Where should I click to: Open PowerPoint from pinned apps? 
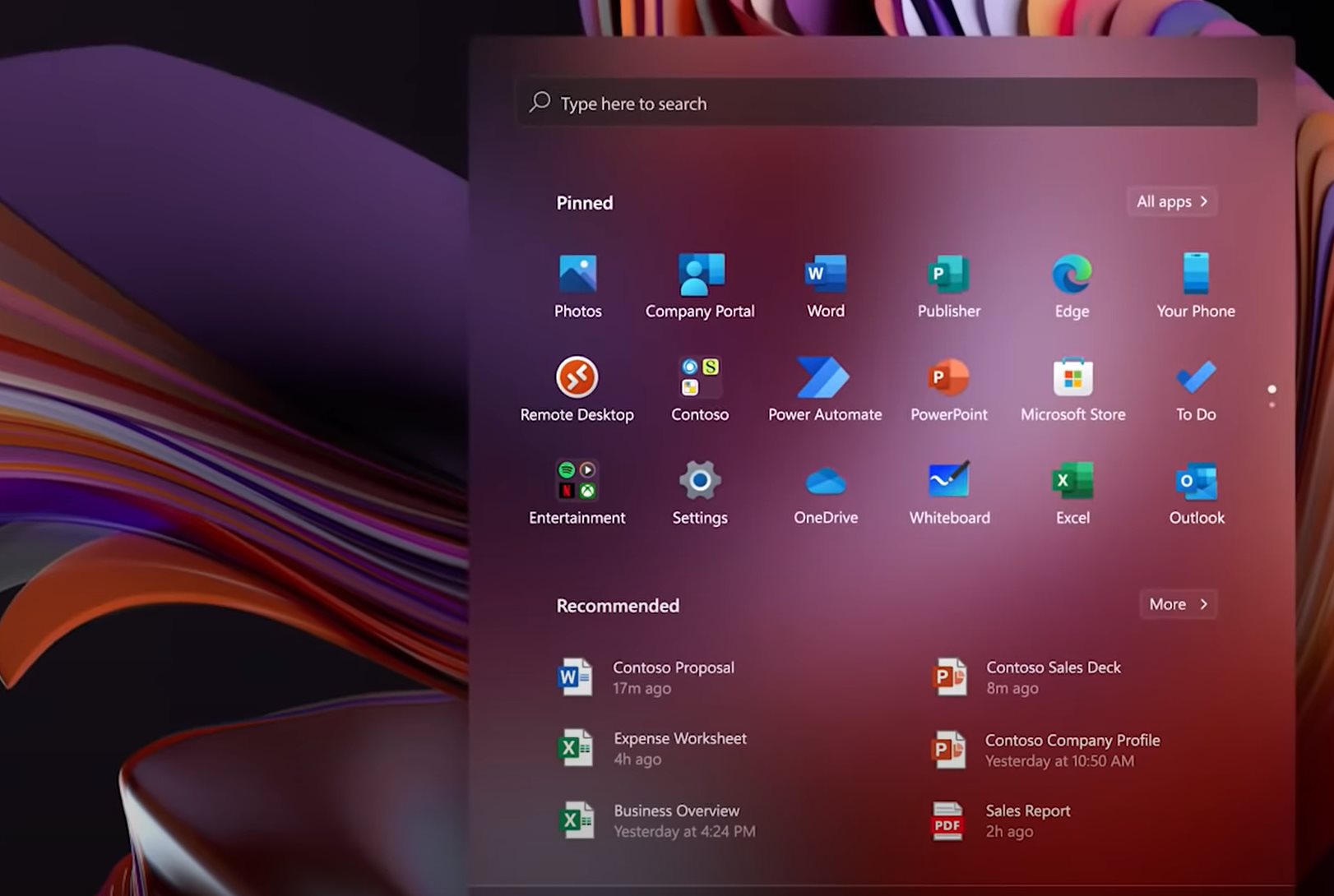pos(949,390)
